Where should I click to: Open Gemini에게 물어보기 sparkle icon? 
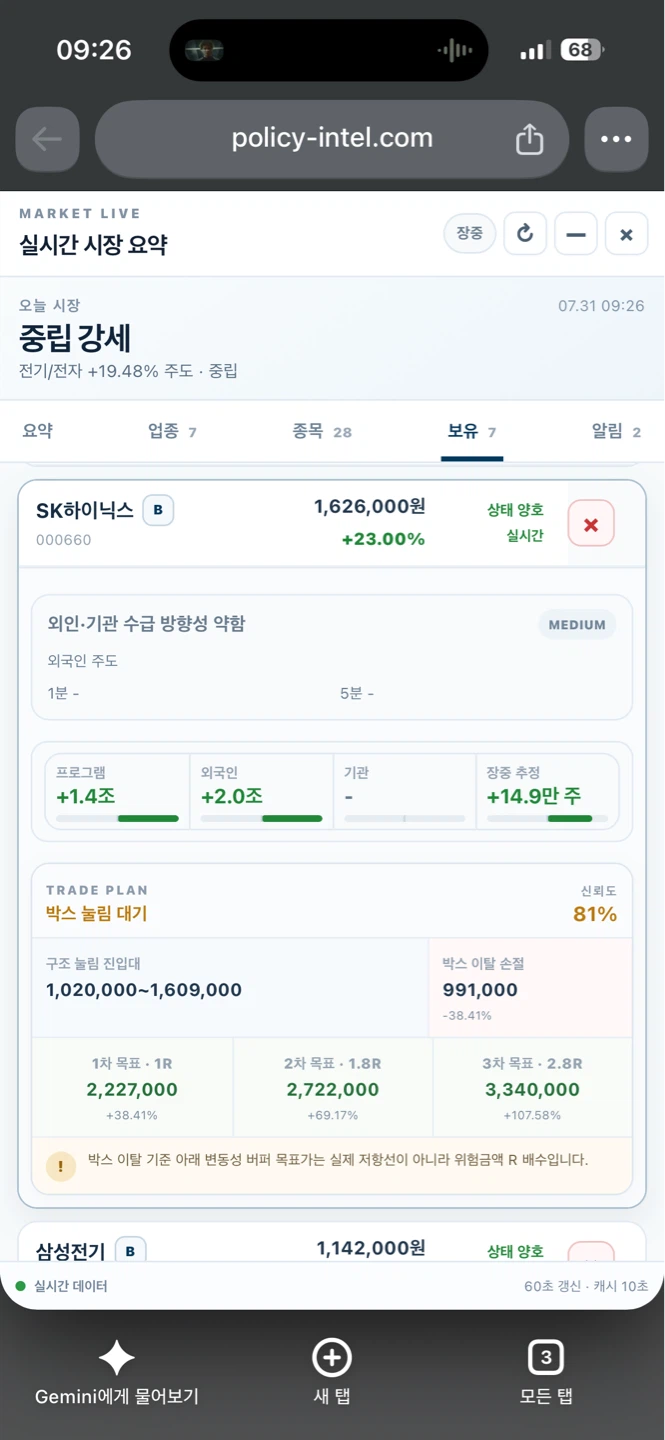[x=117, y=1357]
